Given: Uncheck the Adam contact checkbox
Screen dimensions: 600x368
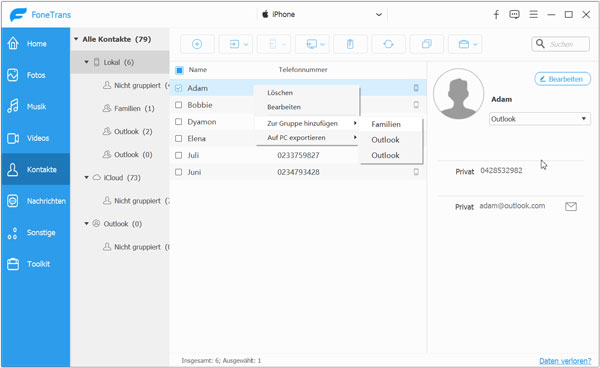Looking at the screenshot, I should 178,88.
